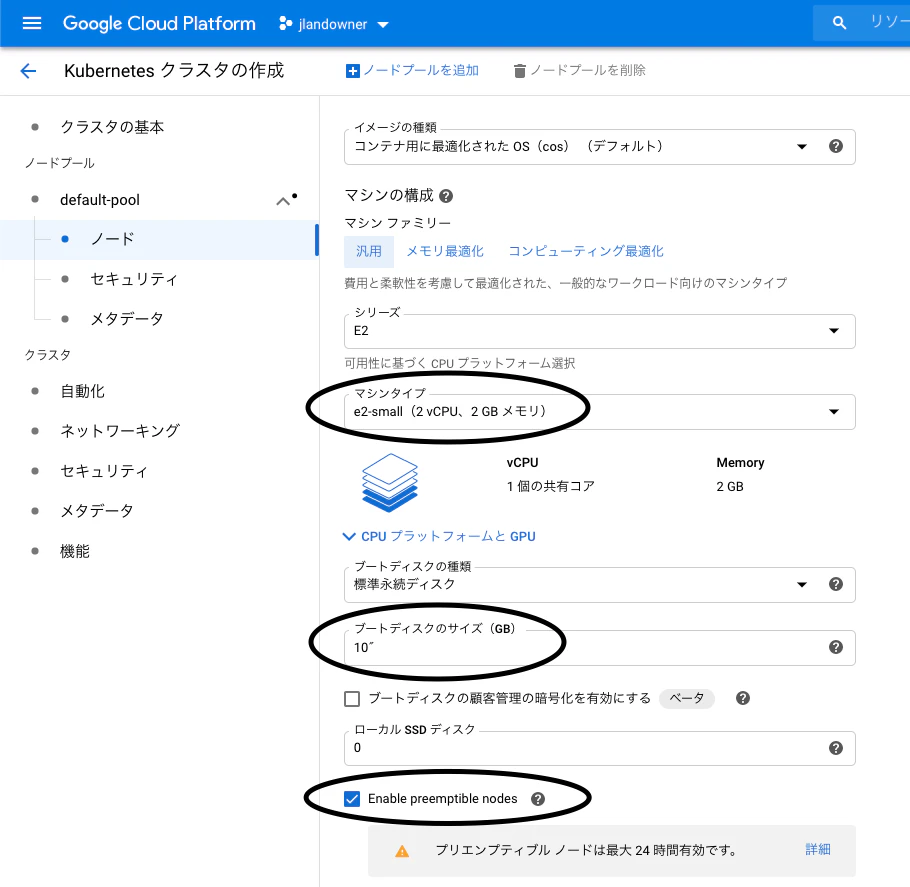This screenshot has width=910, height=887.
Task: Open help for local SSD disk field
Action: [836, 748]
